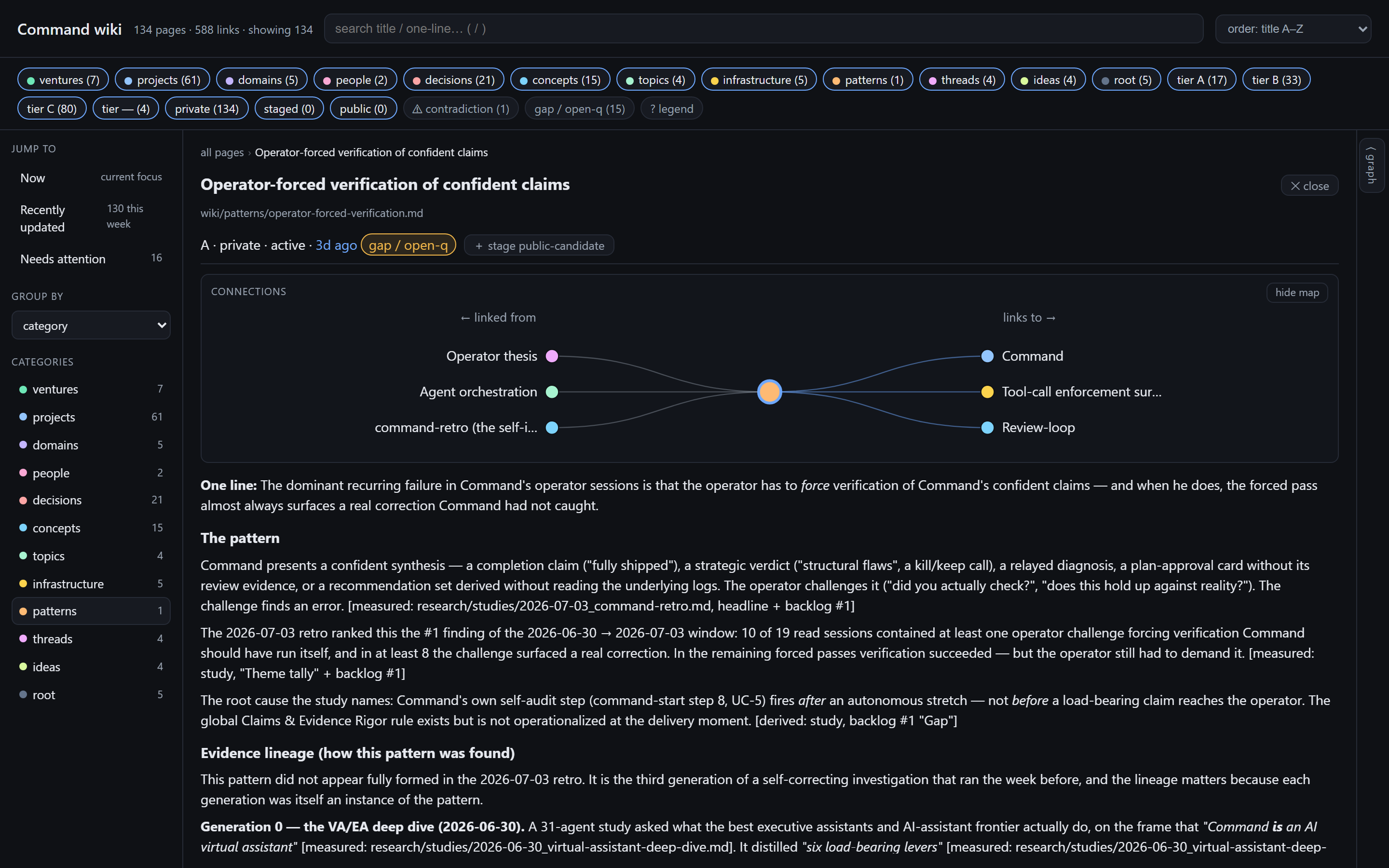Jump to Needs attention list
This screenshot has height=868, width=1389.
[91, 258]
